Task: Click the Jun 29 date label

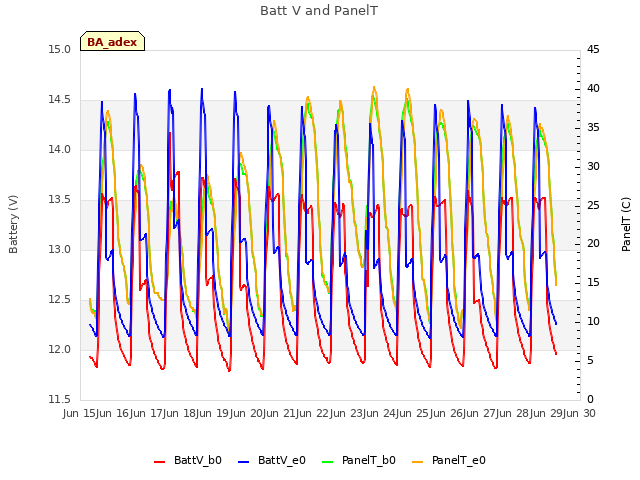Action: click(x=547, y=413)
